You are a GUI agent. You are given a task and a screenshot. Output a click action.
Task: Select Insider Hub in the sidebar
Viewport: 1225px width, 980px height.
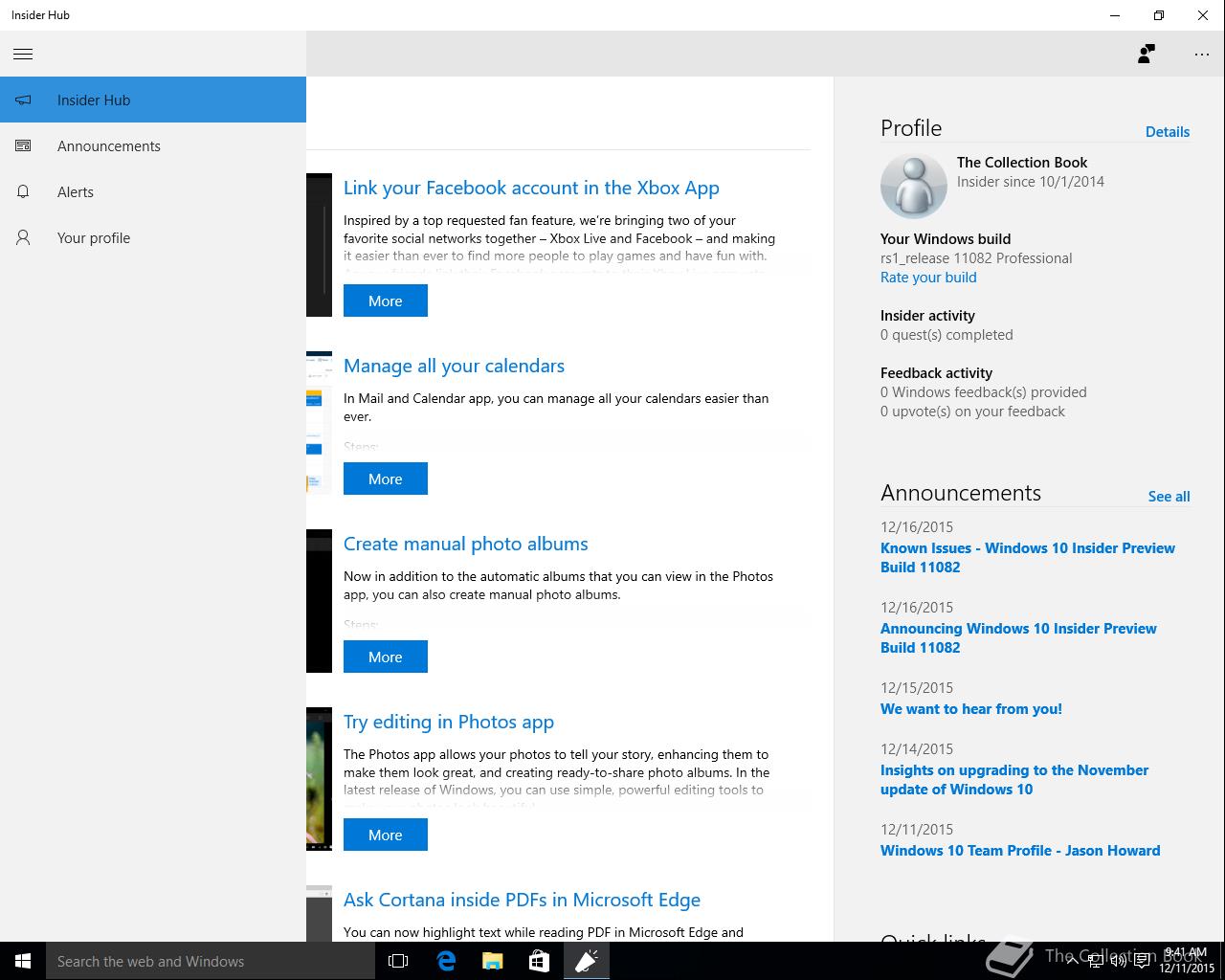pyautogui.click(x=153, y=100)
